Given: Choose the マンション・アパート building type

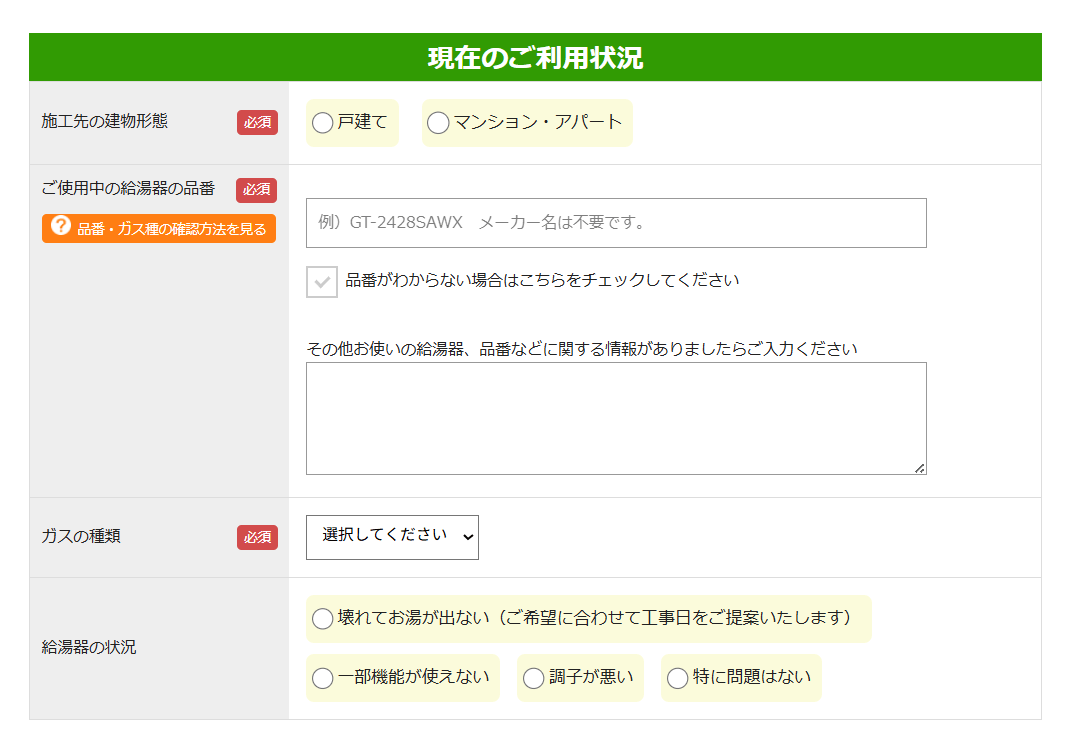Looking at the screenshot, I should tap(438, 123).
